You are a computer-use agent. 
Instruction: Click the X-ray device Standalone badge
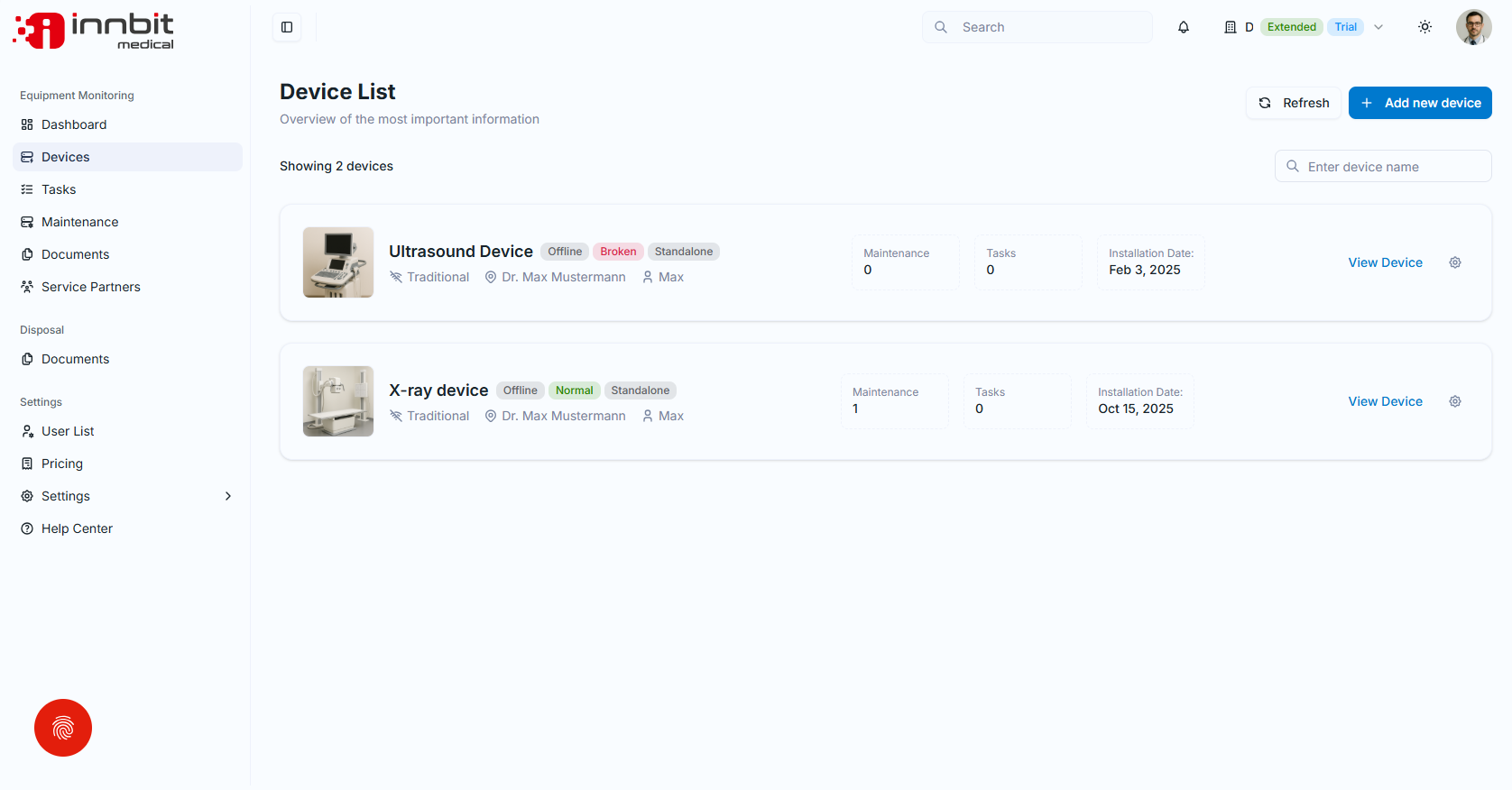pos(641,390)
